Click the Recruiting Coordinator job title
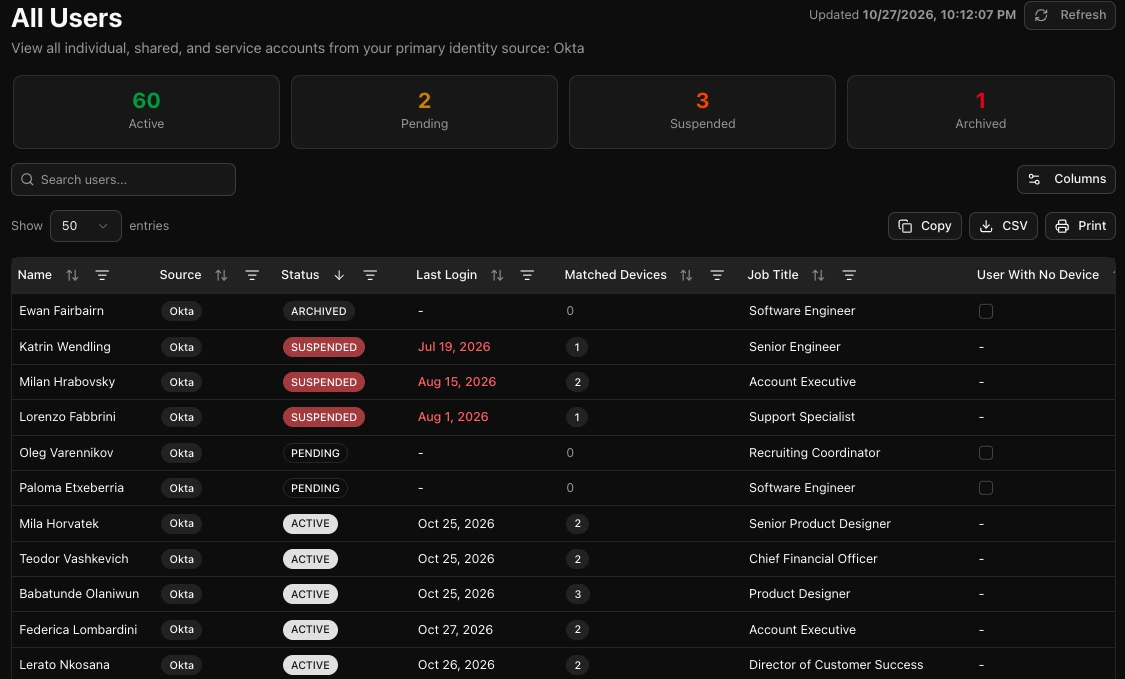The height and width of the screenshot is (679, 1125). coord(814,453)
